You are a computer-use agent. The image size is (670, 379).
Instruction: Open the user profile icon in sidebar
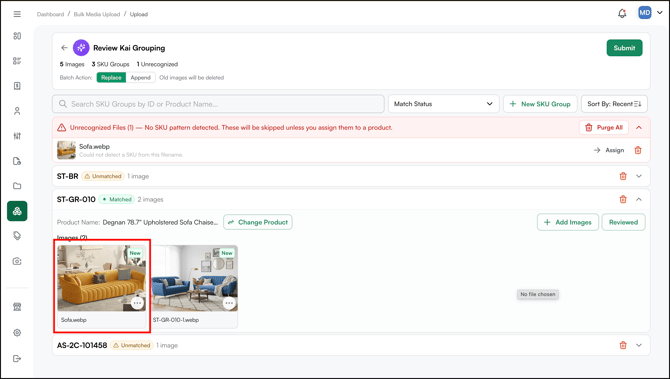pyautogui.click(x=17, y=111)
